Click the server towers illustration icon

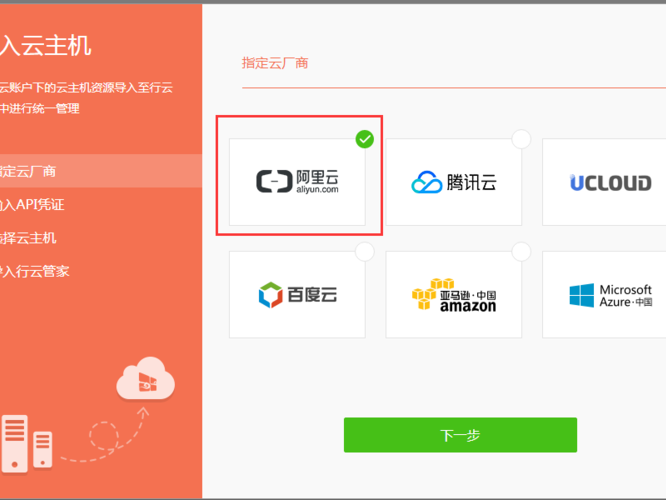pyautogui.click(x=27, y=443)
